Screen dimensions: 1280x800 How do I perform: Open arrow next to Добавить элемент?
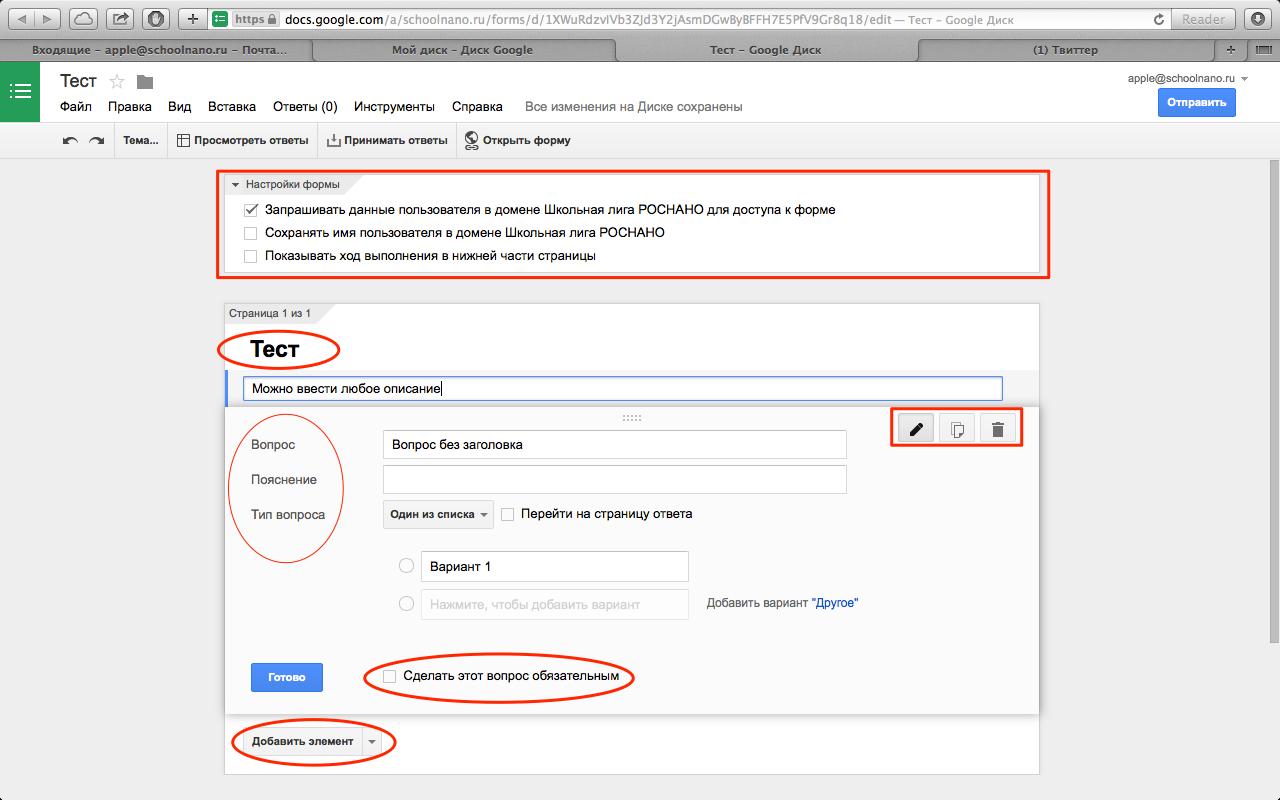pyautogui.click(x=372, y=742)
